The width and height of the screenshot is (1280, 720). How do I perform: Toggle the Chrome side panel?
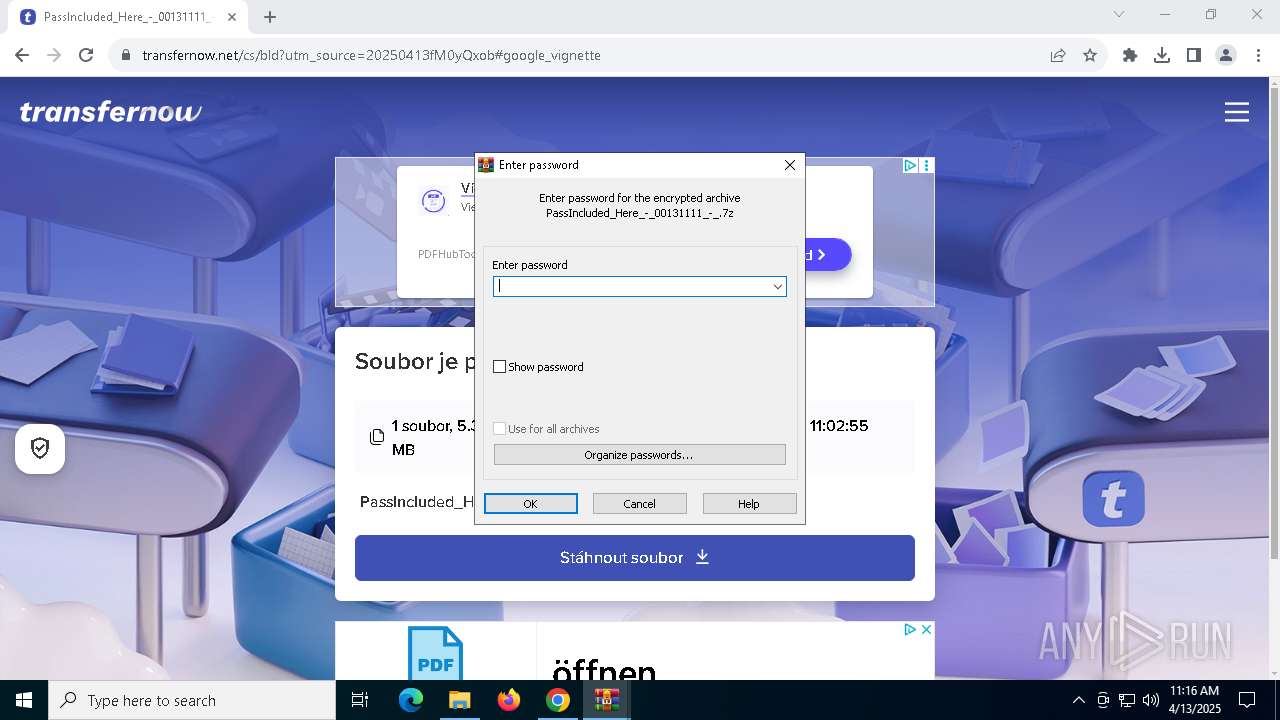[1194, 56]
